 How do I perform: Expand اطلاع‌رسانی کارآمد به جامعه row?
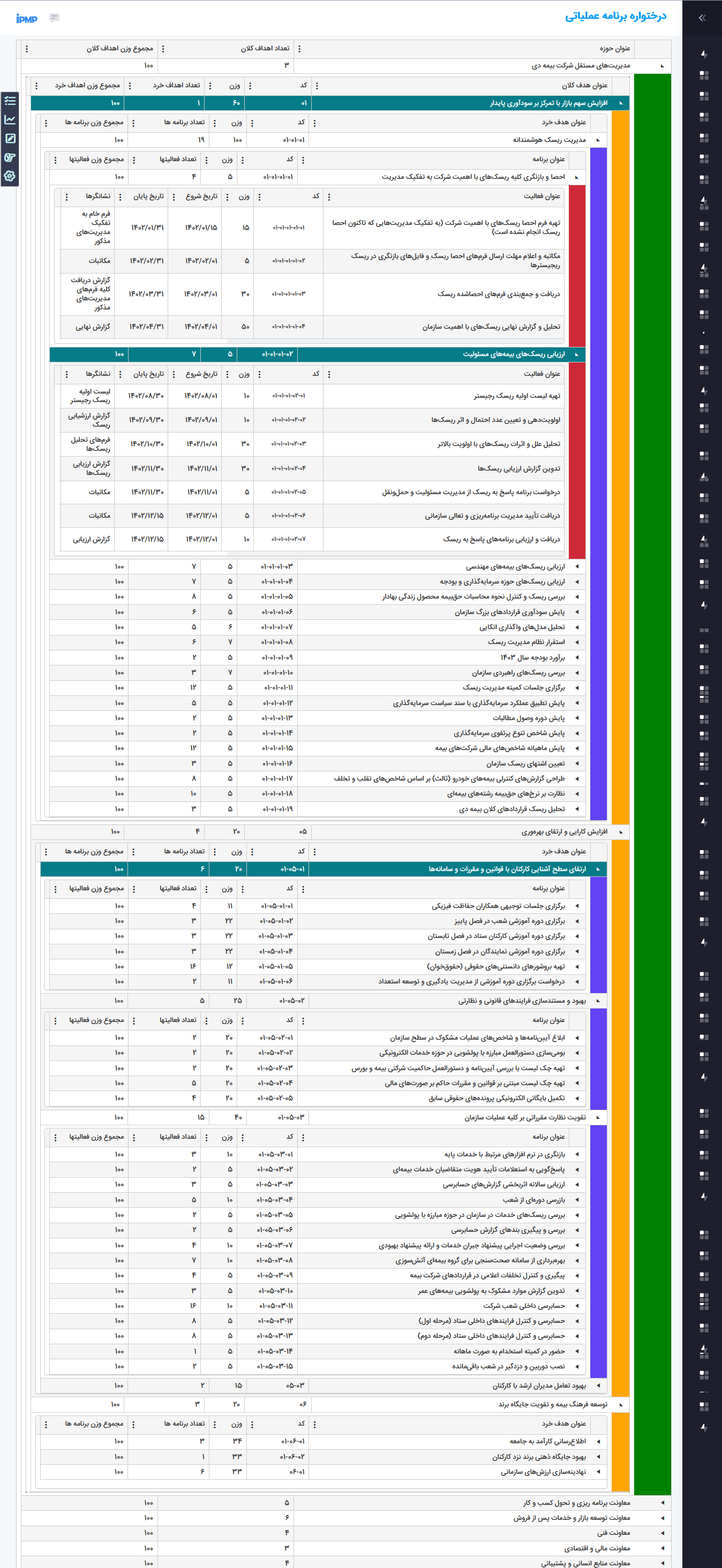[x=598, y=1441]
